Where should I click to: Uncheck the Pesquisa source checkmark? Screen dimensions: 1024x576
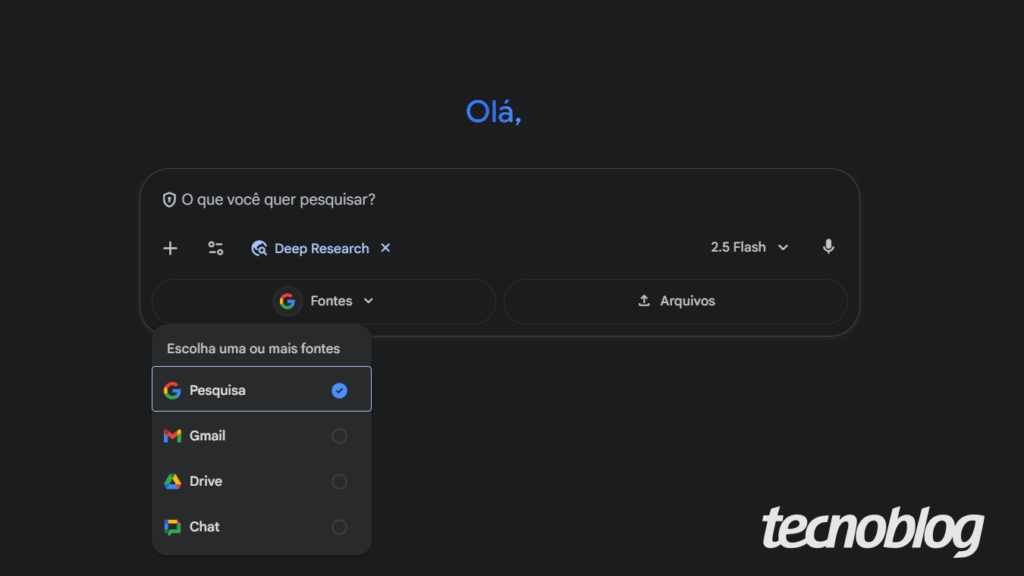click(x=339, y=391)
